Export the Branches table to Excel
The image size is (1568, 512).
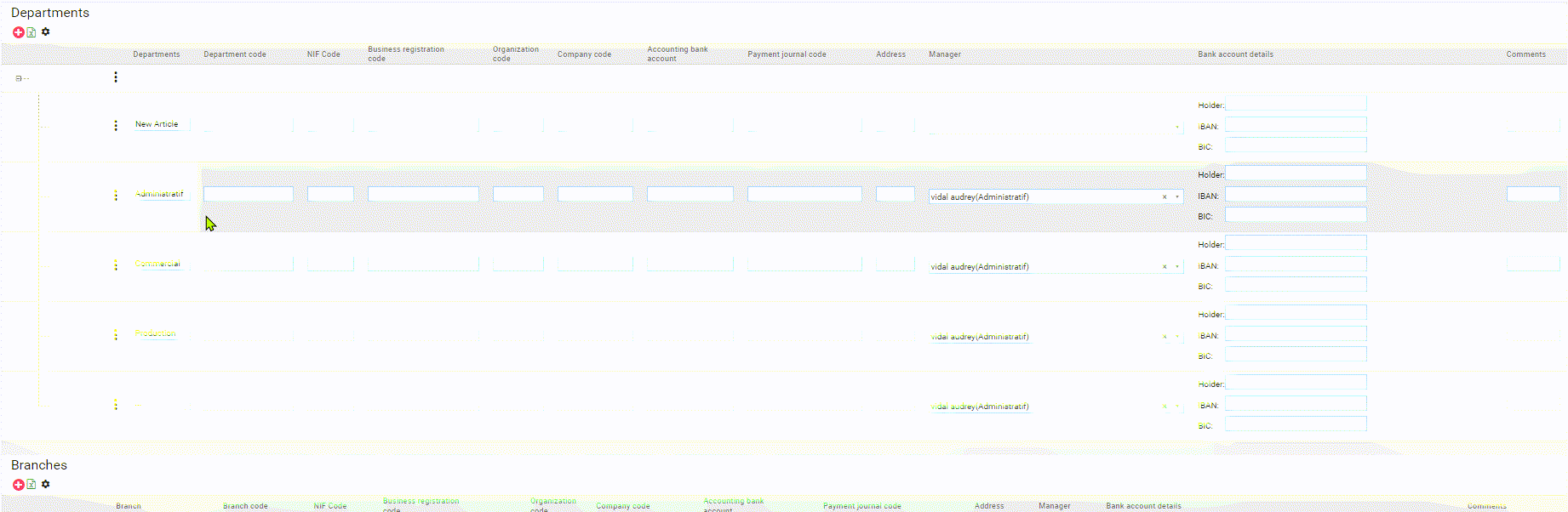[x=31, y=485]
